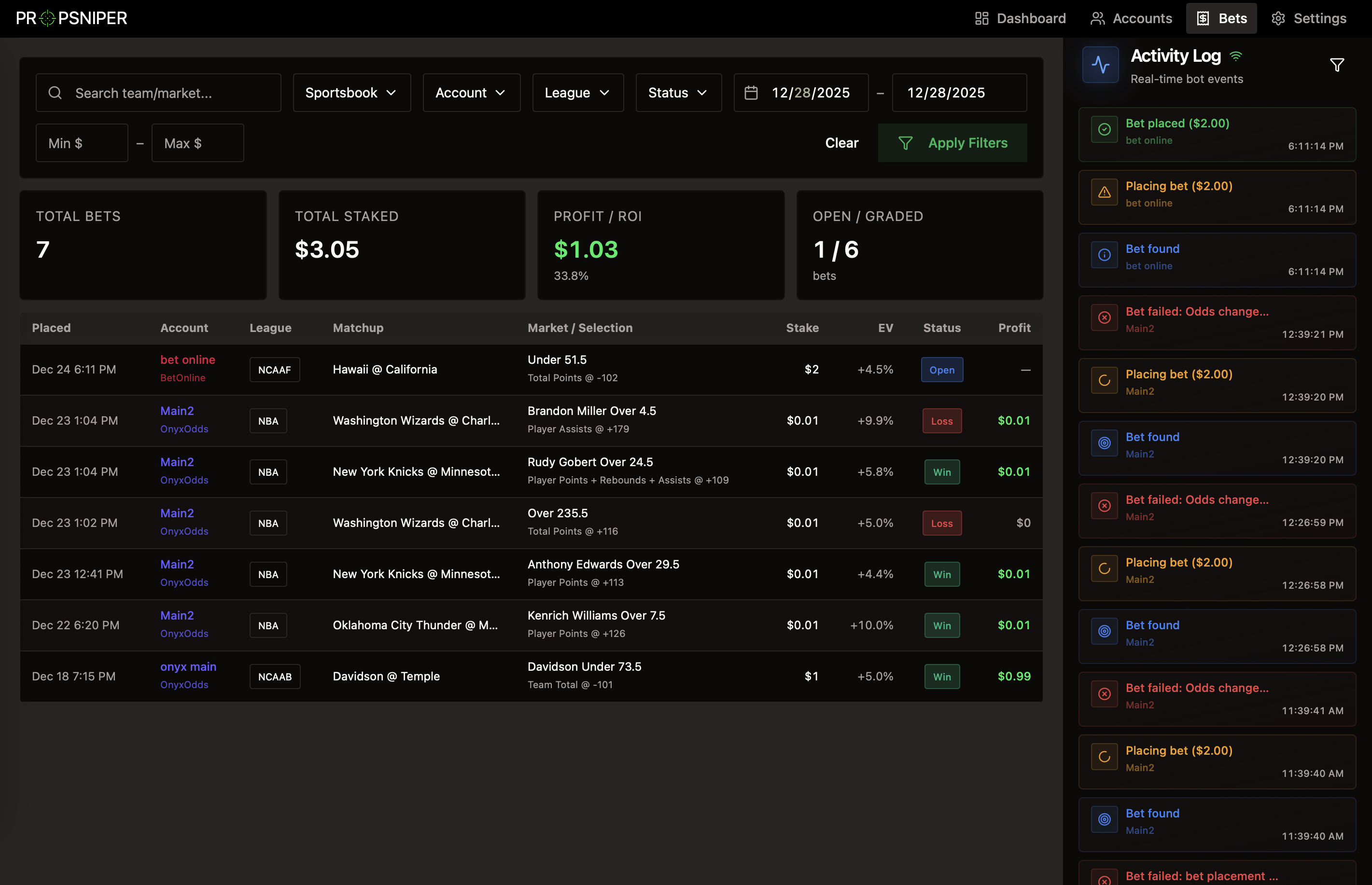Open the Sportsbook dropdown
Viewport: 1372px width, 885px height.
[351, 93]
